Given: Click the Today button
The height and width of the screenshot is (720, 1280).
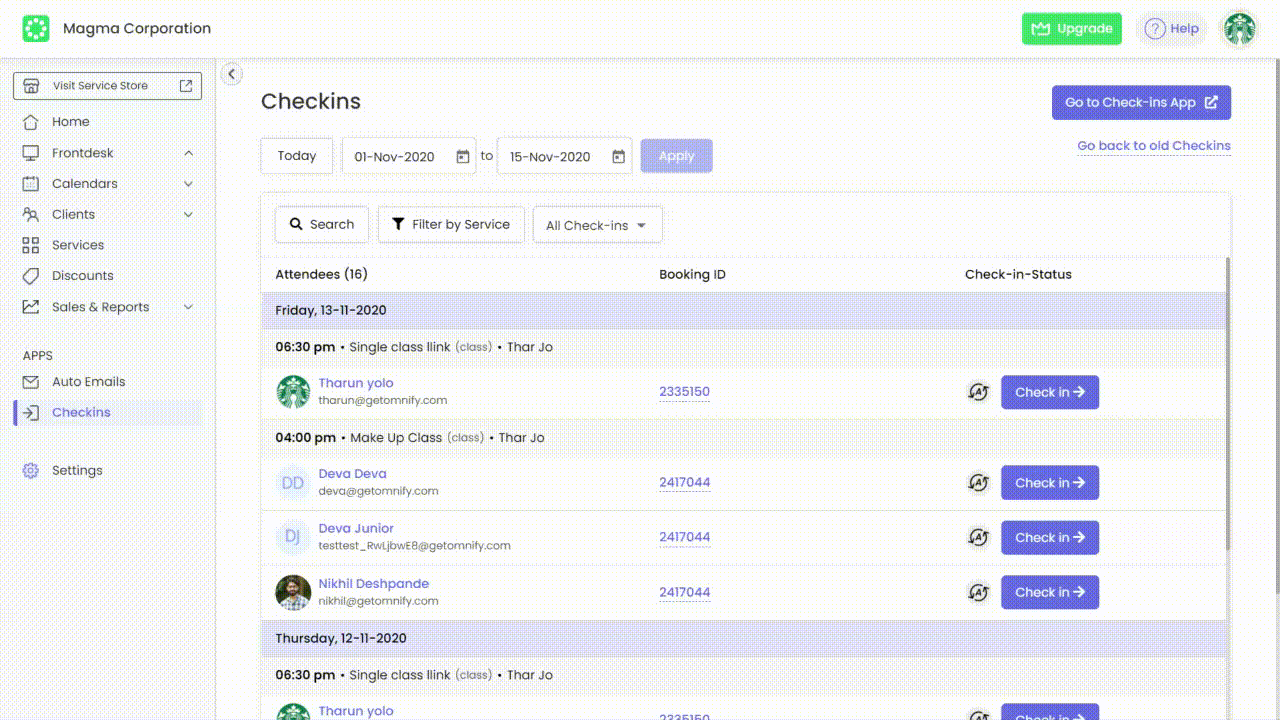Looking at the screenshot, I should point(297,156).
